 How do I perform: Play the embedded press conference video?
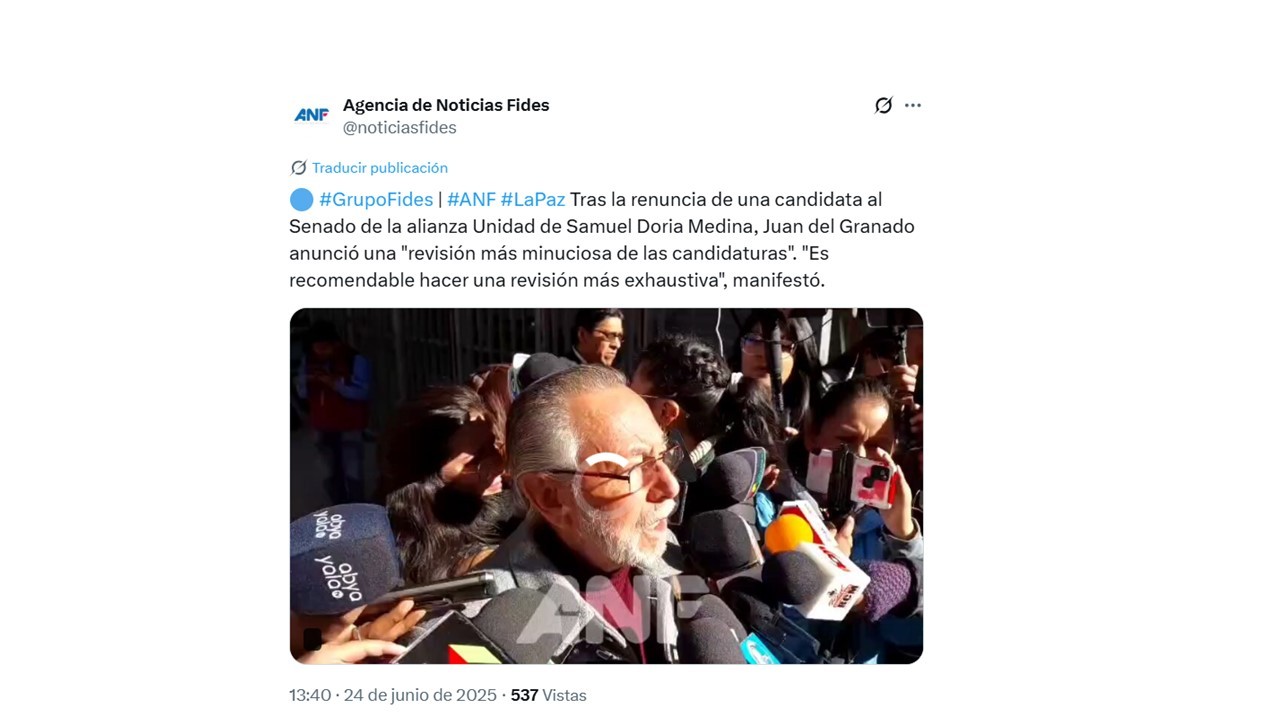point(606,486)
